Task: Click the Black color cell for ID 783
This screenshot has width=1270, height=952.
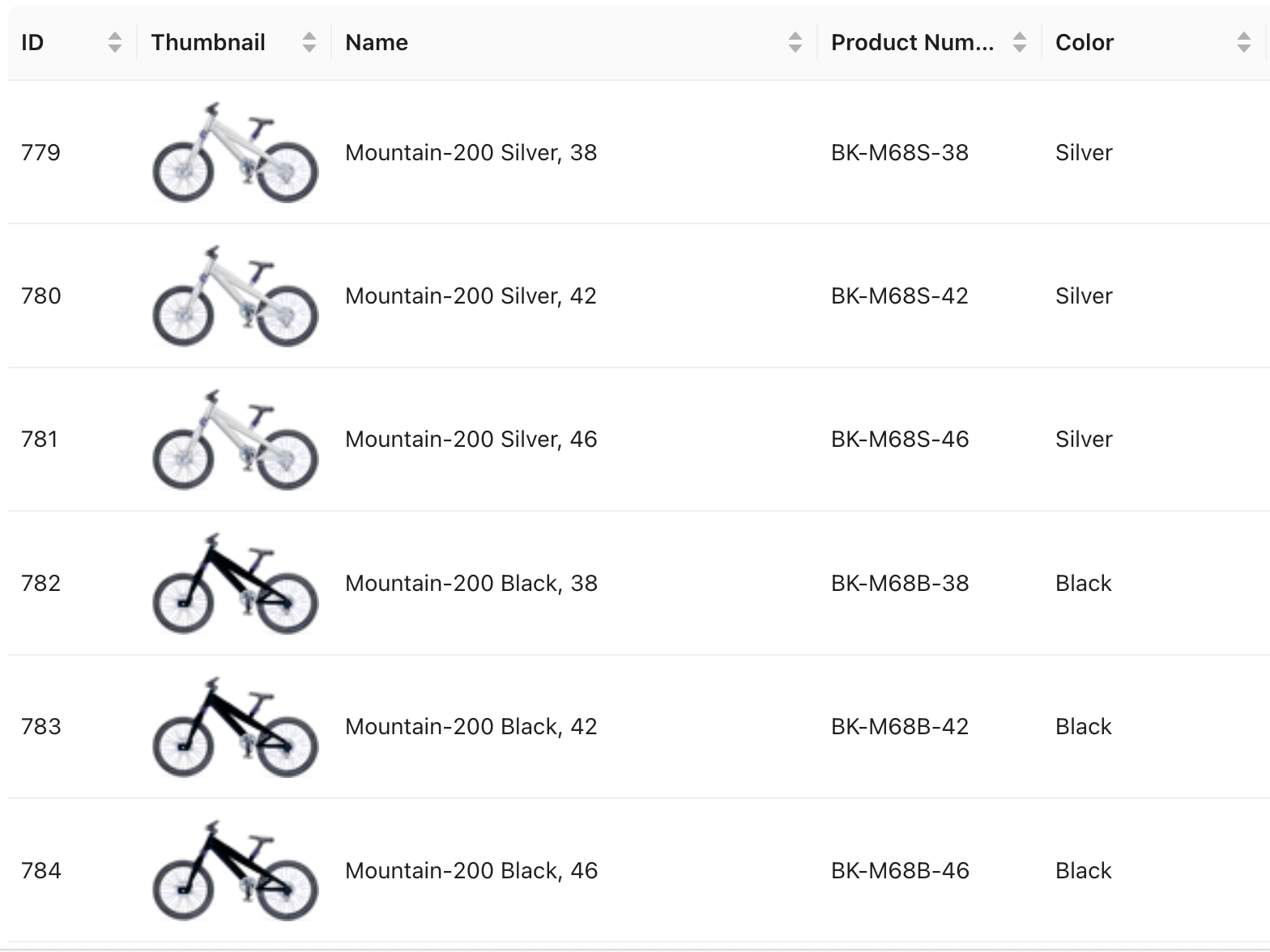Action: [x=1083, y=727]
